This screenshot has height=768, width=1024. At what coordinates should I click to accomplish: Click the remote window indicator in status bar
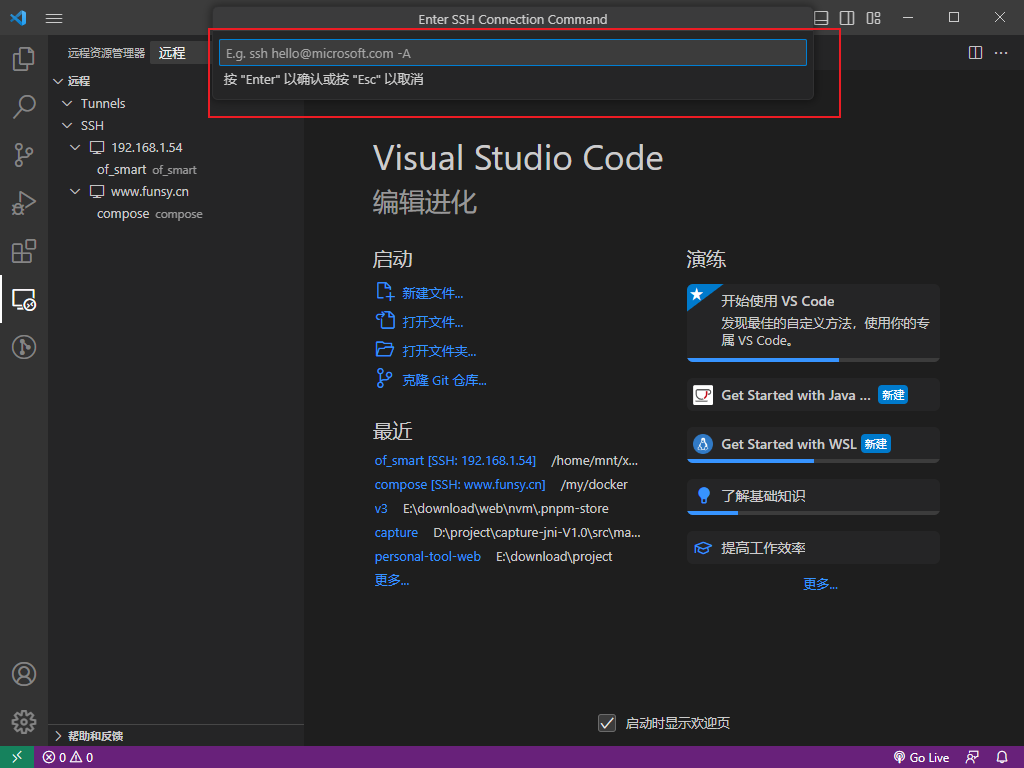coord(17,757)
